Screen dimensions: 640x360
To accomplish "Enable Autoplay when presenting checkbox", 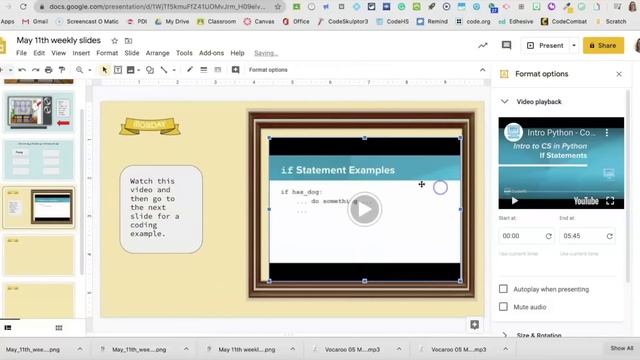I will click(503, 289).
